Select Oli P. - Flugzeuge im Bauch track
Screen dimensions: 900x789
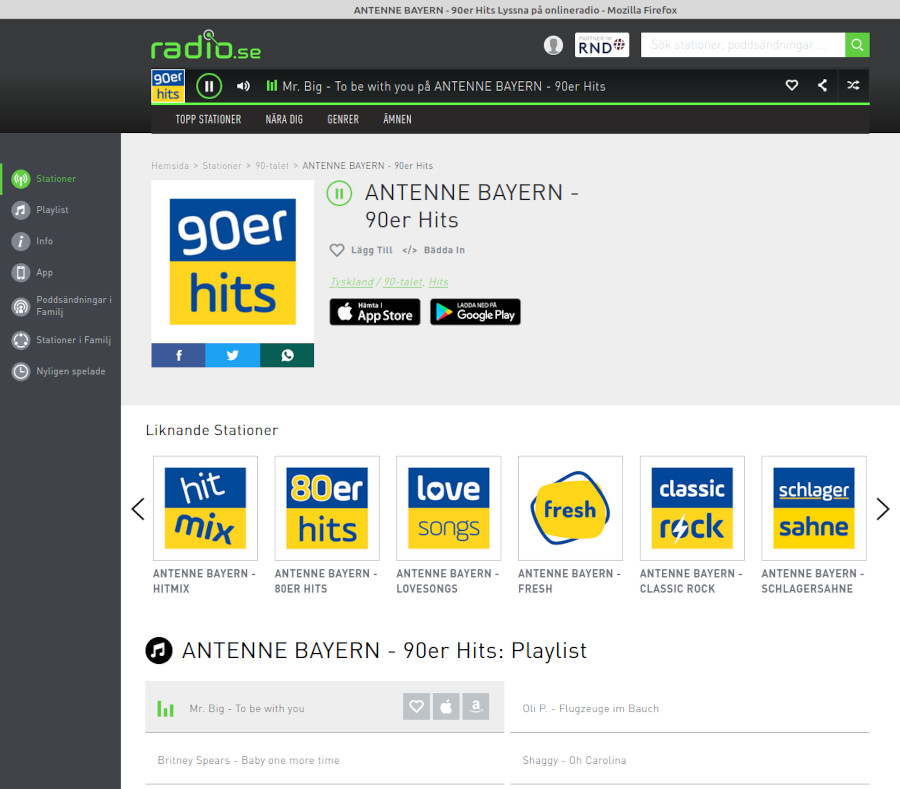tap(690, 708)
